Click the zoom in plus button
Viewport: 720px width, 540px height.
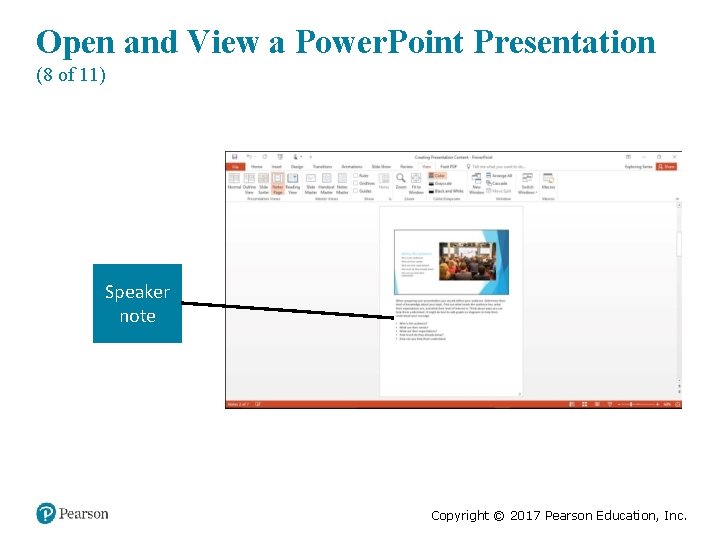pos(658,405)
